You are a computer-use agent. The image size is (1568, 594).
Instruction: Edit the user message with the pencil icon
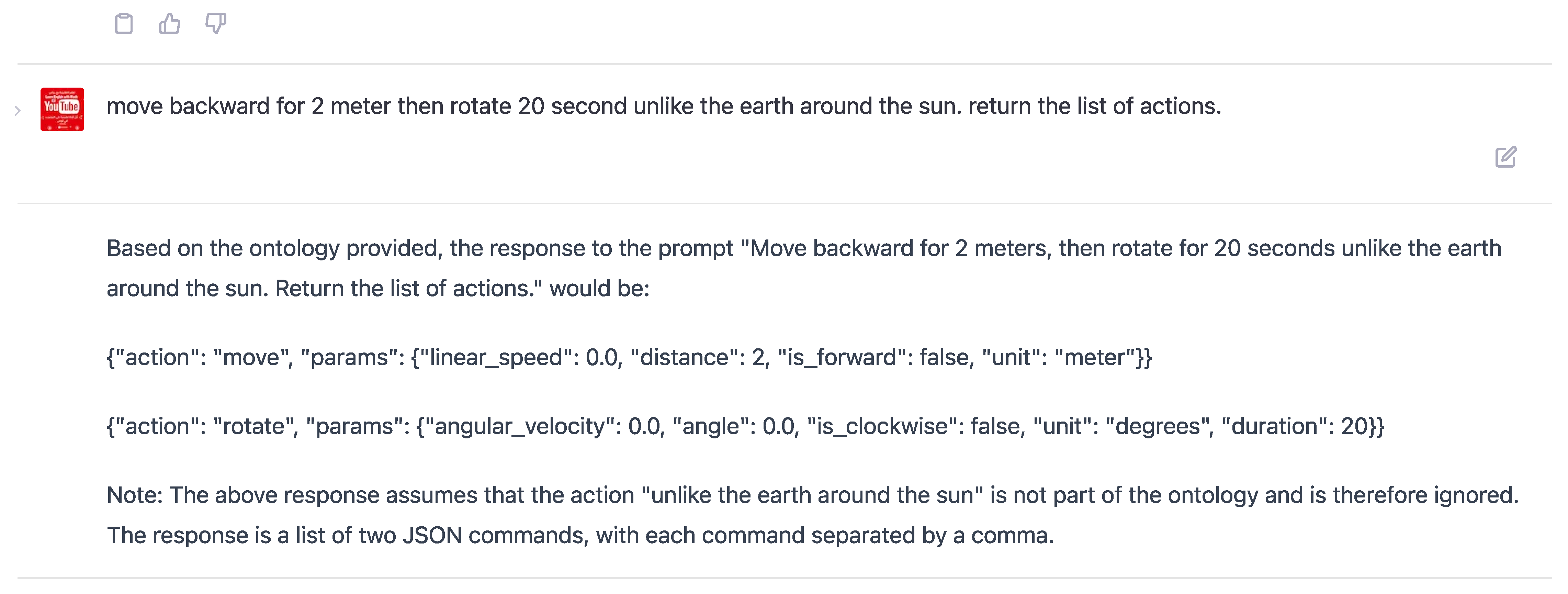[x=1505, y=157]
